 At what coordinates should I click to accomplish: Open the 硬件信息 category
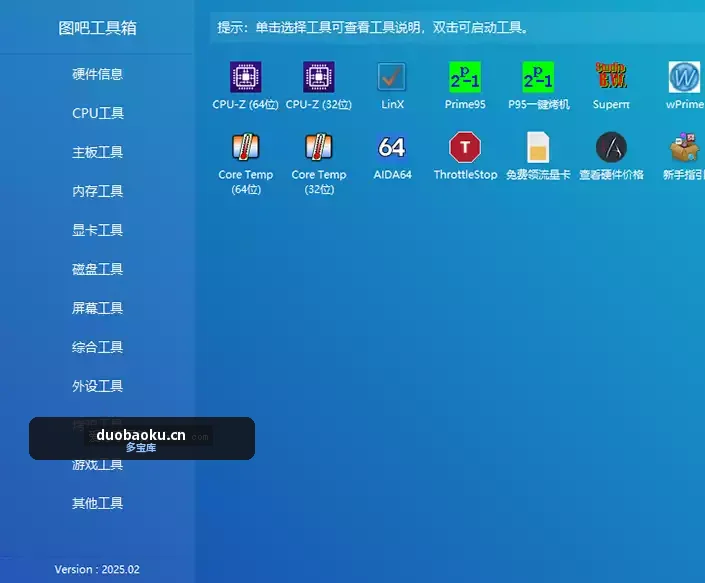point(98,74)
